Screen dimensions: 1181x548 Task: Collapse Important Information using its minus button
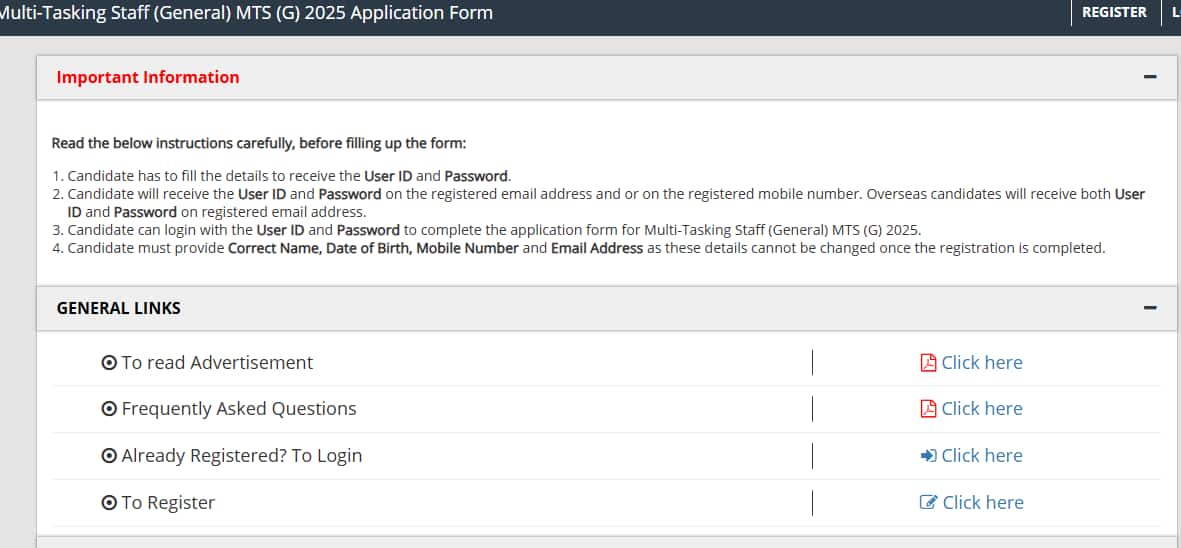pos(1150,77)
